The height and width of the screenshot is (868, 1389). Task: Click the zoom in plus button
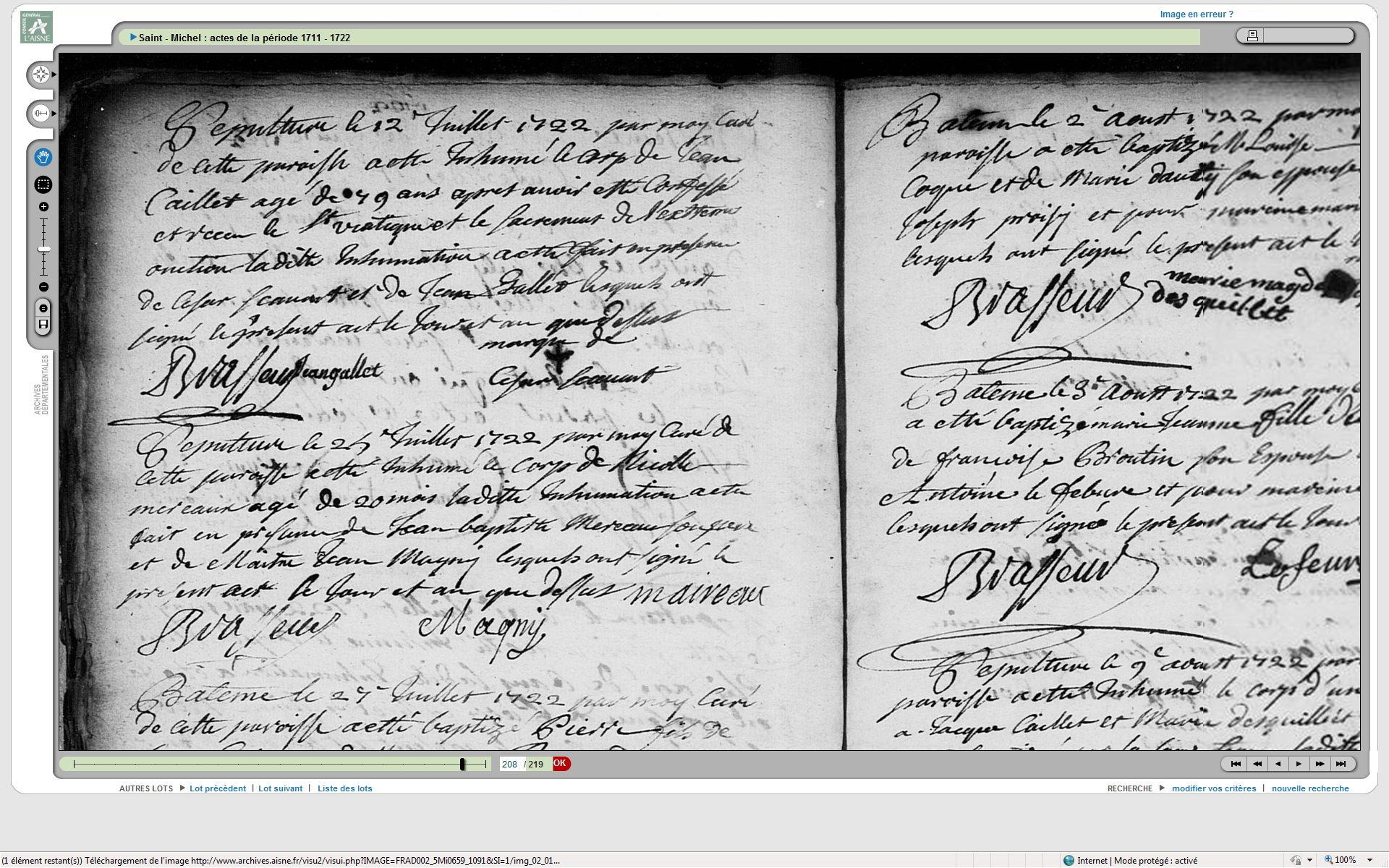tap(43, 207)
